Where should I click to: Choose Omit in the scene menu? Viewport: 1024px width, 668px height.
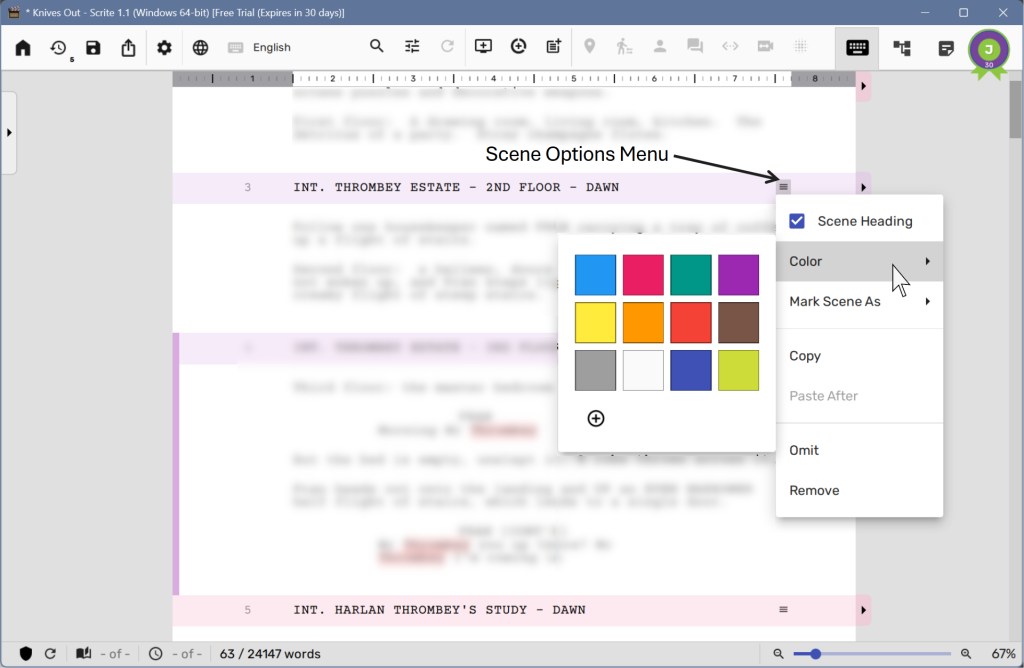tap(804, 450)
